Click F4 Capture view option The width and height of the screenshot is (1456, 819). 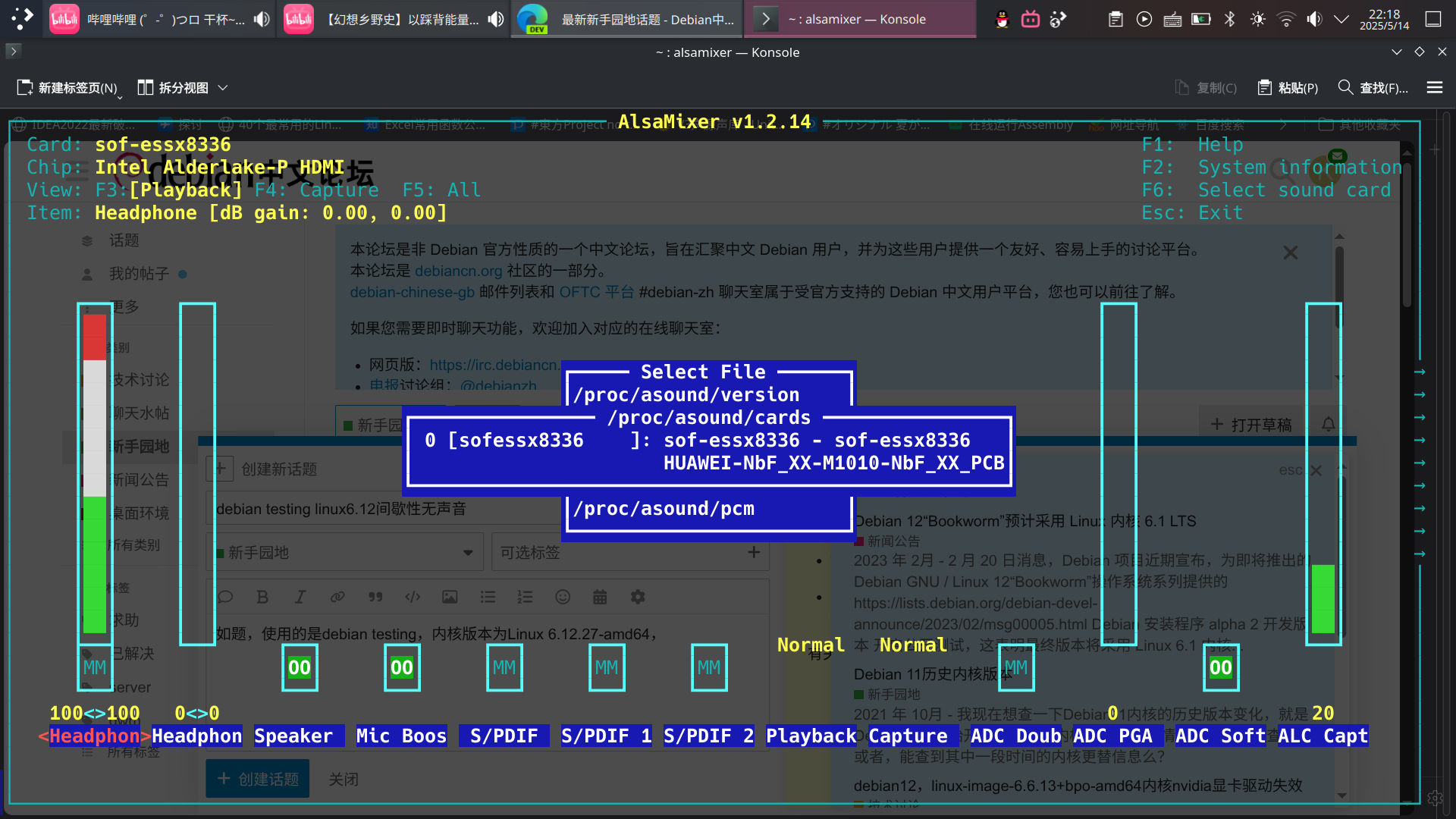[x=316, y=190]
